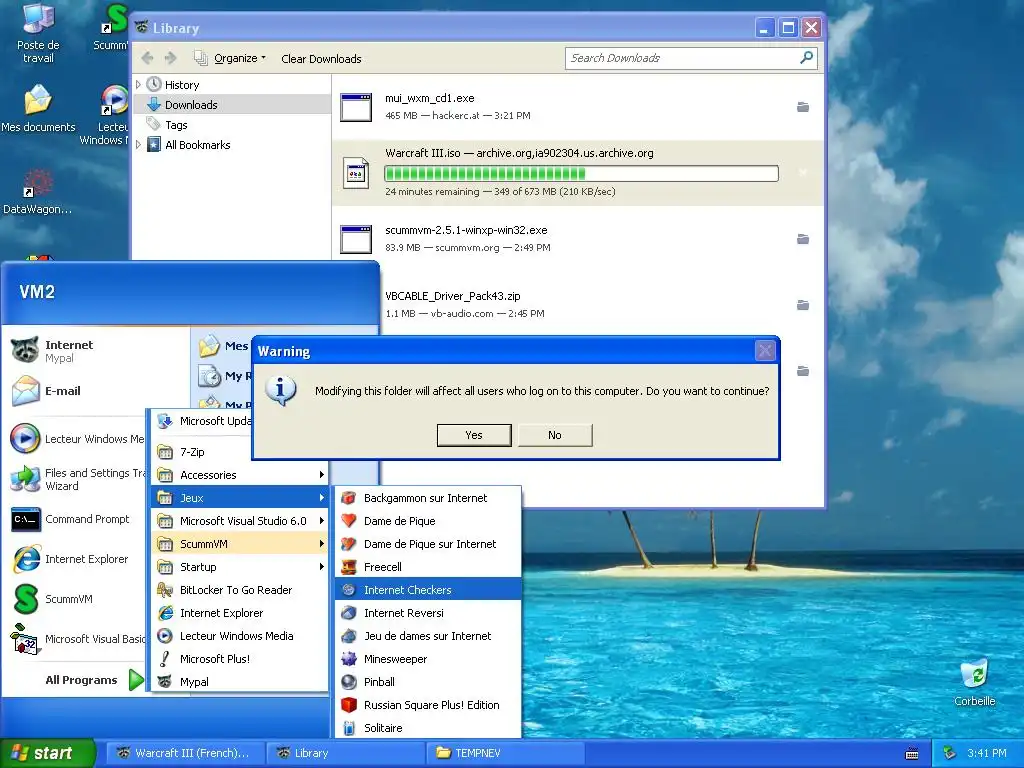The width and height of the screenshot is (1024, 768).
Task: Open Files and Settings Transfer Wizard
Action: click(x=77, y=479)
